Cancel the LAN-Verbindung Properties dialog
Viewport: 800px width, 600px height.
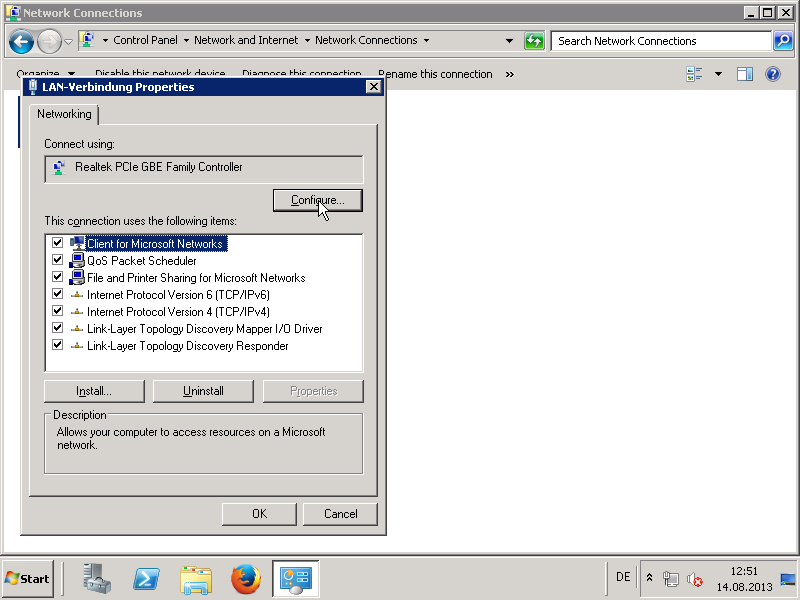click(340, 514)
